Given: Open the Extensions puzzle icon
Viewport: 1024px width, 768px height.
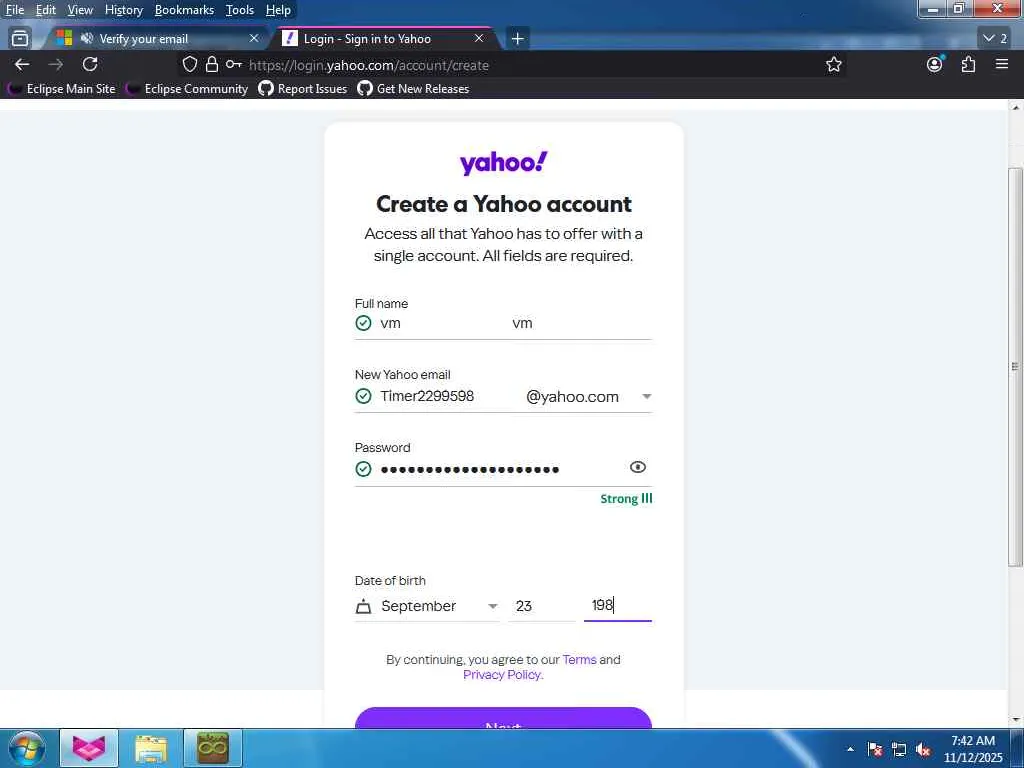Looking at the screenshot, I should [x=968, y=64].
